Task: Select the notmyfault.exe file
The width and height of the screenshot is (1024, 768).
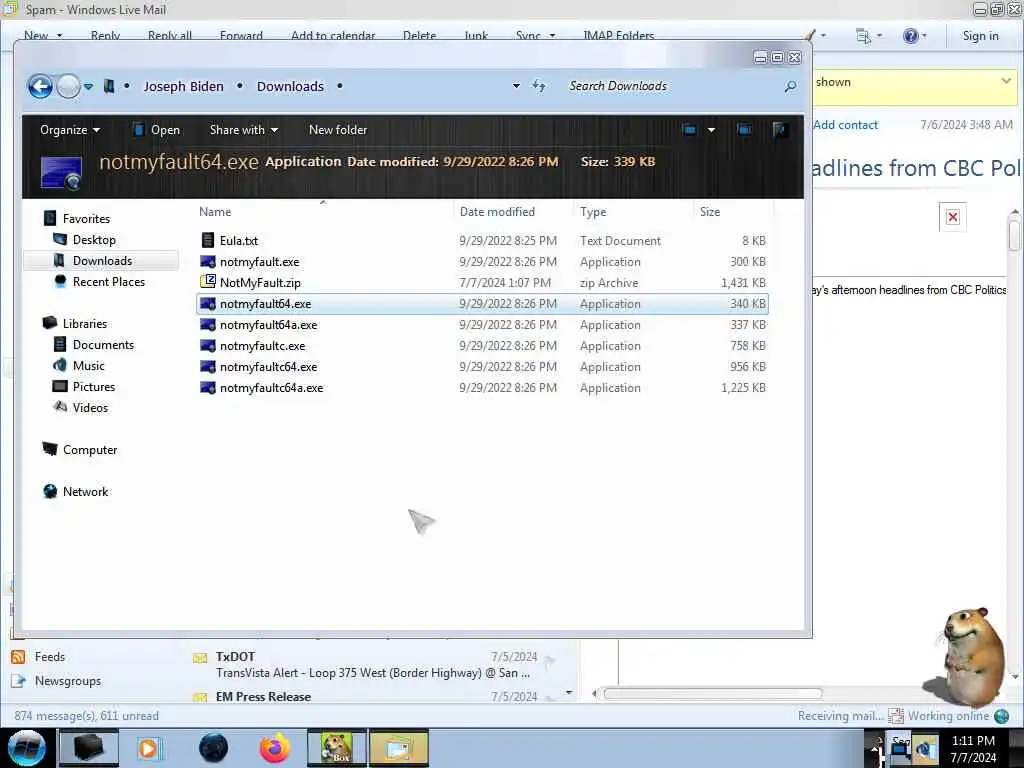Action: pyautogui.click(x=482, y=262)
